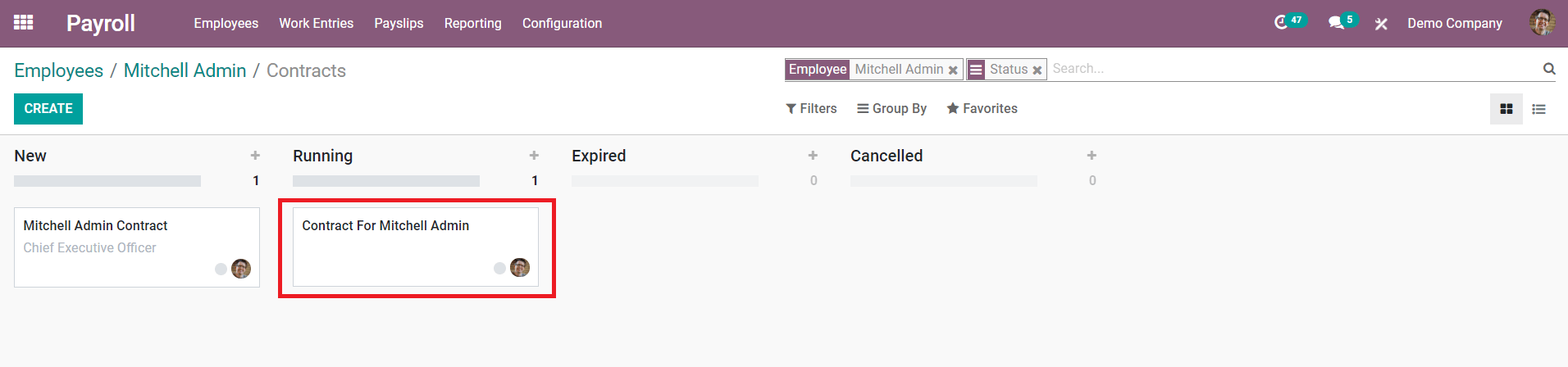1568x367 pixels.
Task: Open the Payslips menu
Action: 399,23
